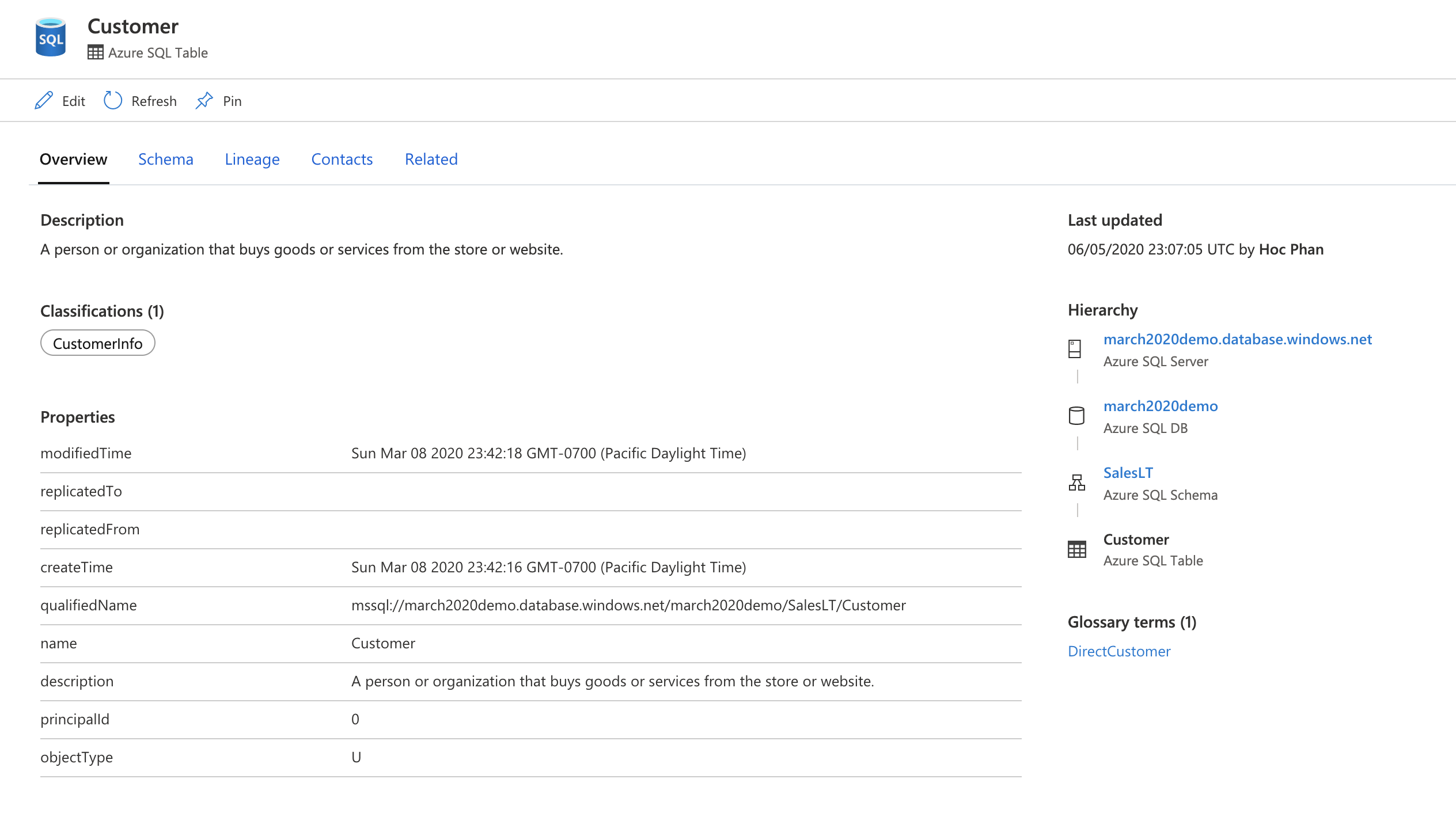Click the Refresh circular arrow icon

click(x=113, y=101)
